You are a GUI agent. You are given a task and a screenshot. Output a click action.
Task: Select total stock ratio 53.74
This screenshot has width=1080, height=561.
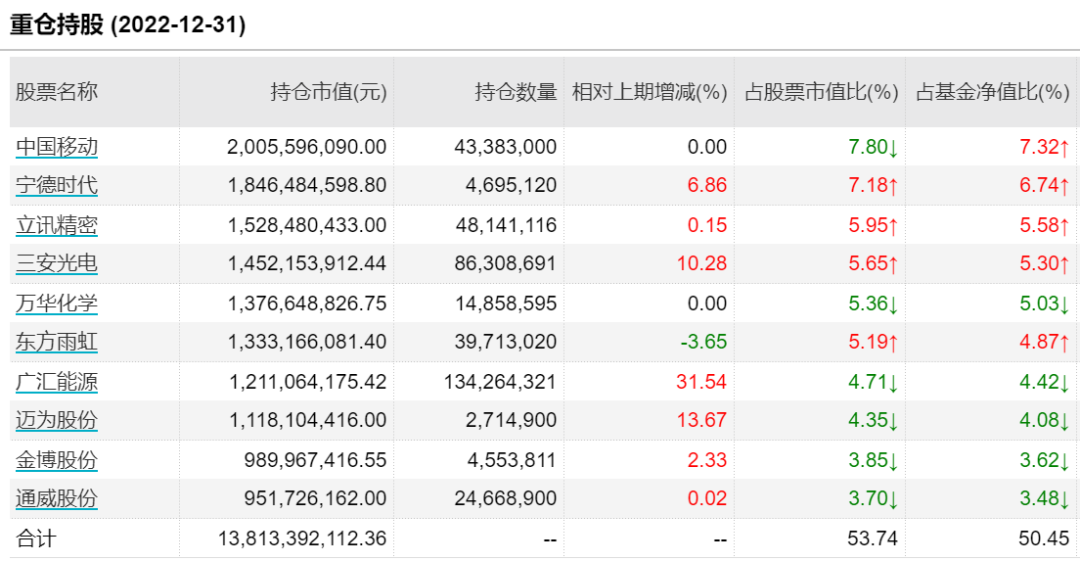(873, 538)
